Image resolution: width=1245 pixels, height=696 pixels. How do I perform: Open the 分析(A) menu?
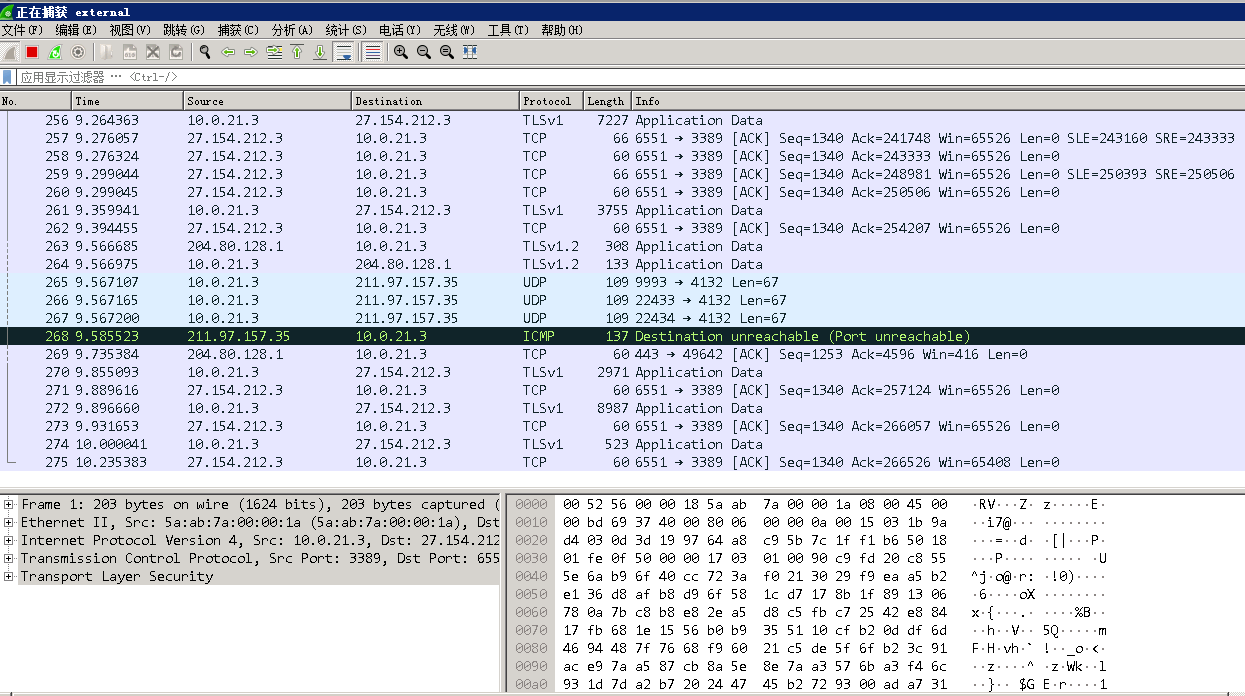pyautogui.click(x=291, y=30)
